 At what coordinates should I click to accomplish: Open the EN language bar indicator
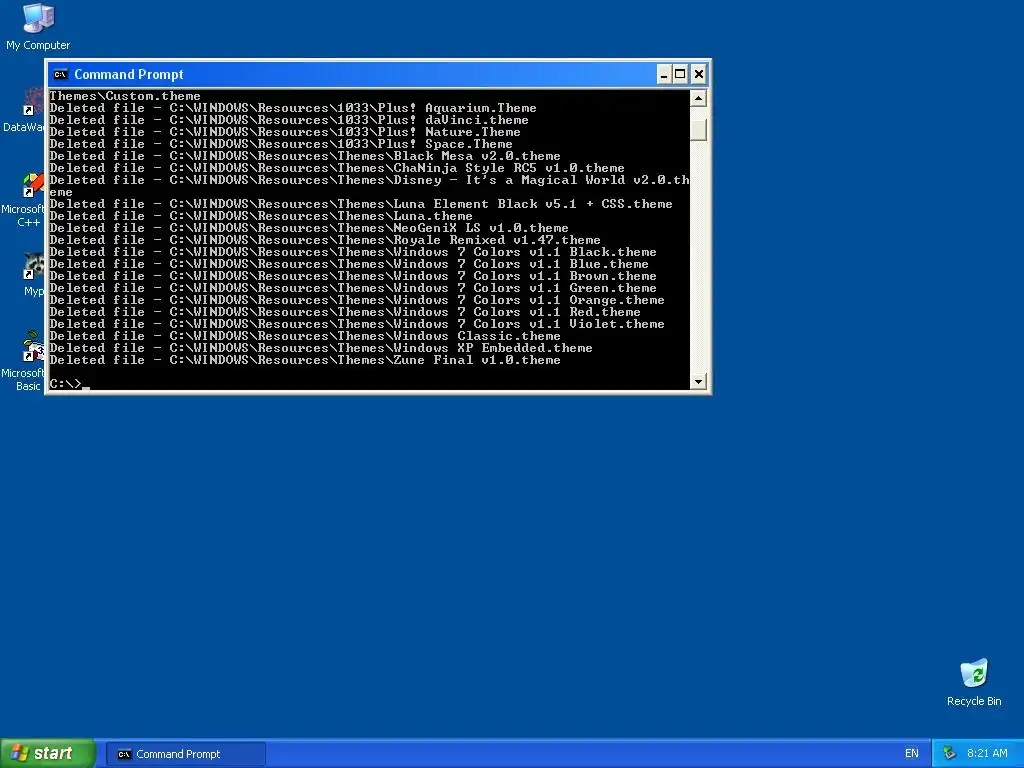point(912,754)
